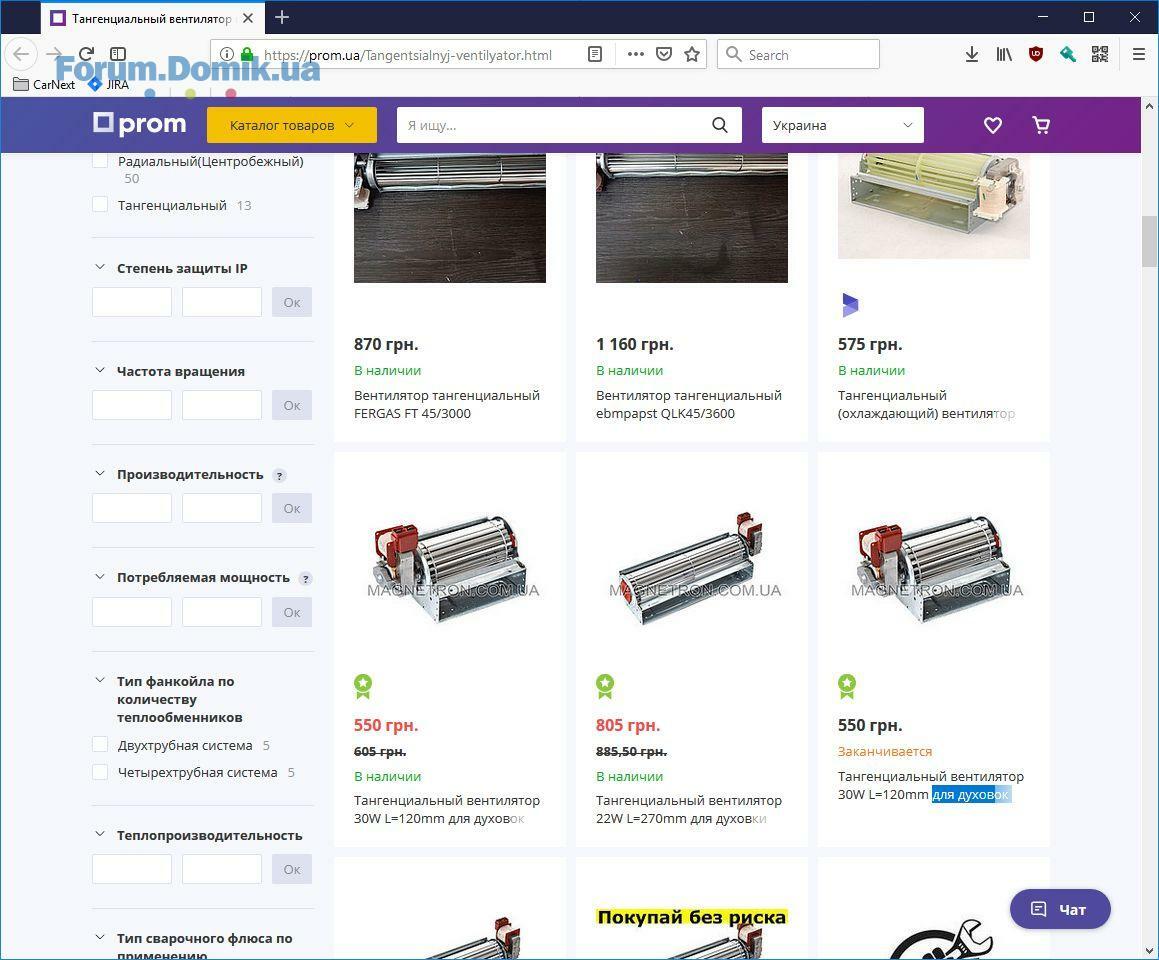Check the Четырехтрубная система checkbox

[100, 772]
